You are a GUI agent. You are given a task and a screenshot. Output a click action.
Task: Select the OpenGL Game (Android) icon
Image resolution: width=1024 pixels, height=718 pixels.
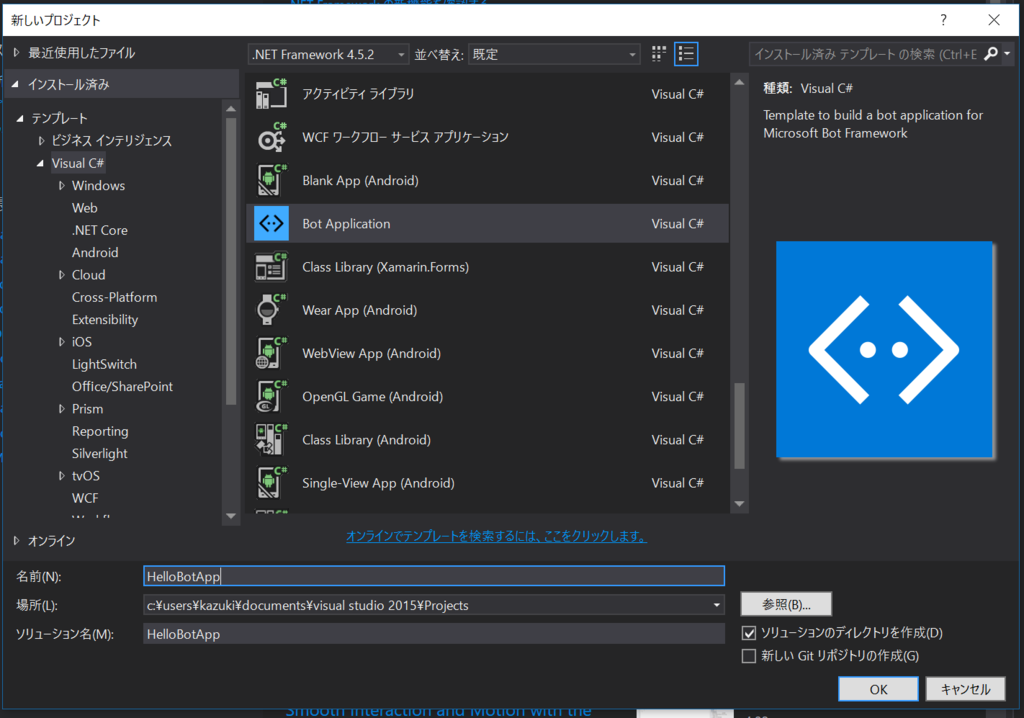coord(271,397)
